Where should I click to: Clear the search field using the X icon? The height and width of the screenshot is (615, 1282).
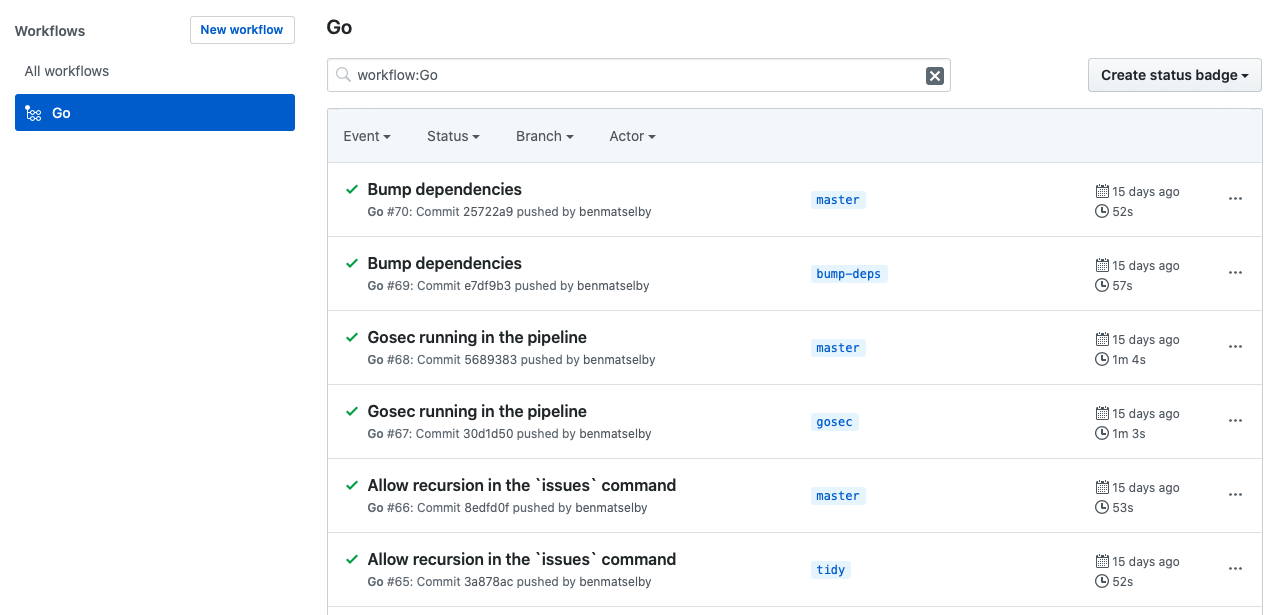[934, 75]
